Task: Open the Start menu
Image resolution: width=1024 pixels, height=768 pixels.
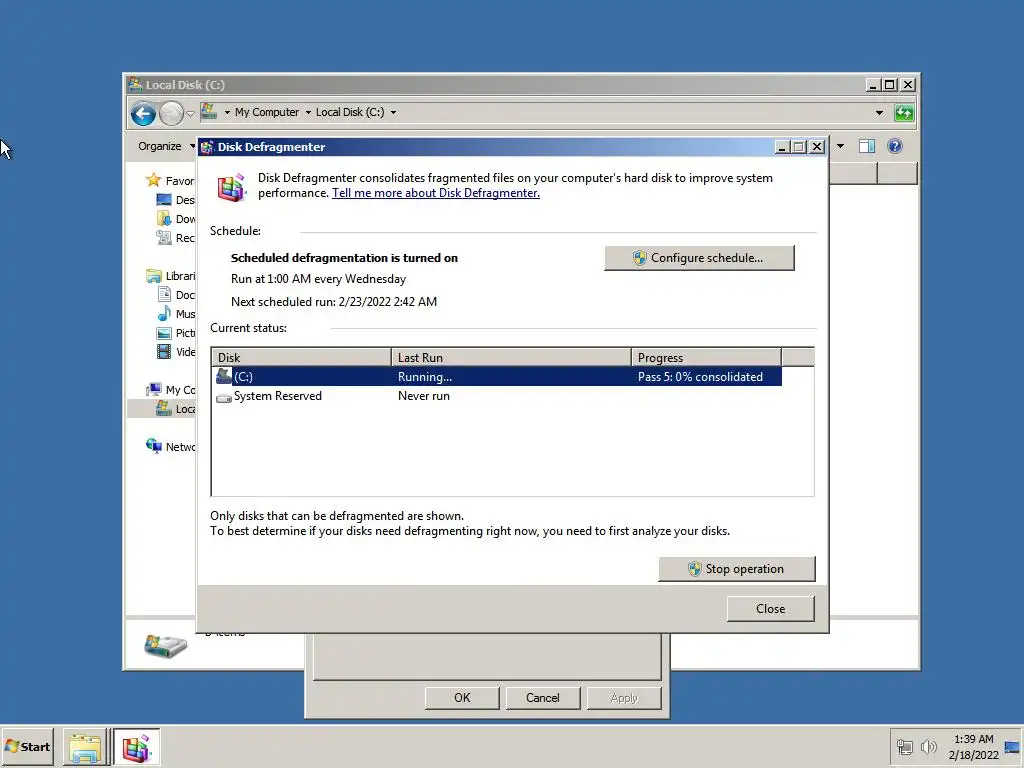Action: tap(27, 746)
